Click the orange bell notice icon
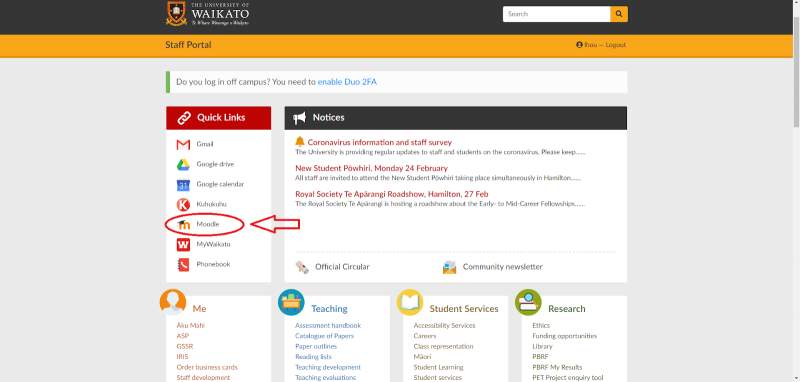Image resolution: width=800 pixels, height=382 pixels. pos(300,142)
